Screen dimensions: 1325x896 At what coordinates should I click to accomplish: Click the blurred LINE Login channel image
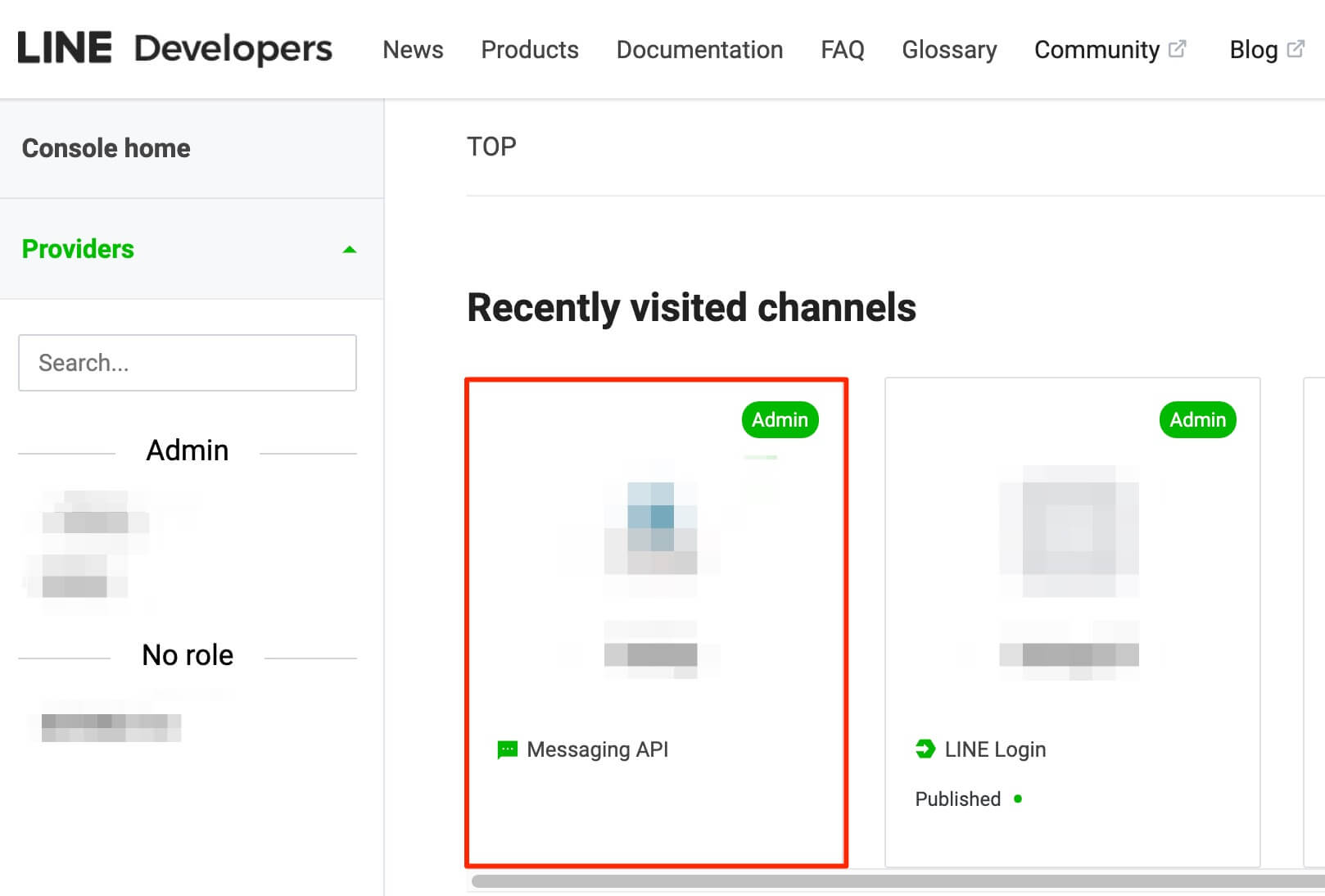1069,530
